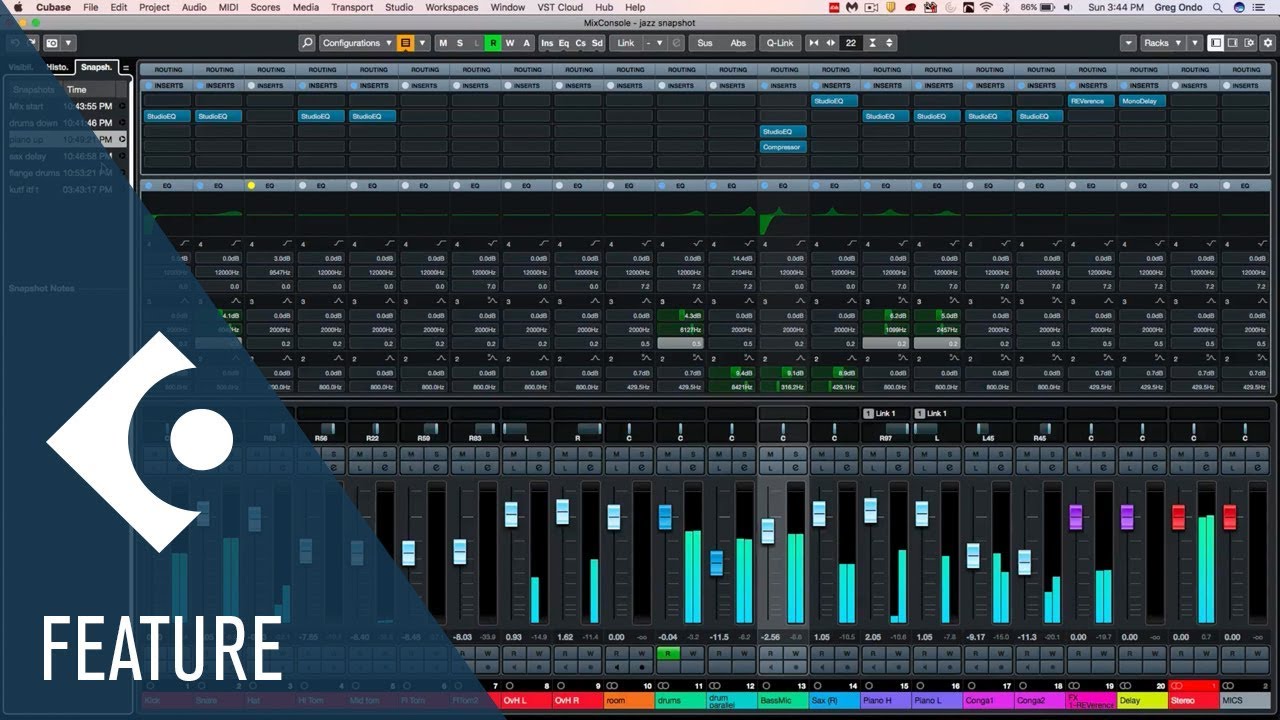Viewport: 1280px width, 720px height.
Task: Expand arrow next to yellow filter icon
Action: pyautogui.click(x=422, y=43)
